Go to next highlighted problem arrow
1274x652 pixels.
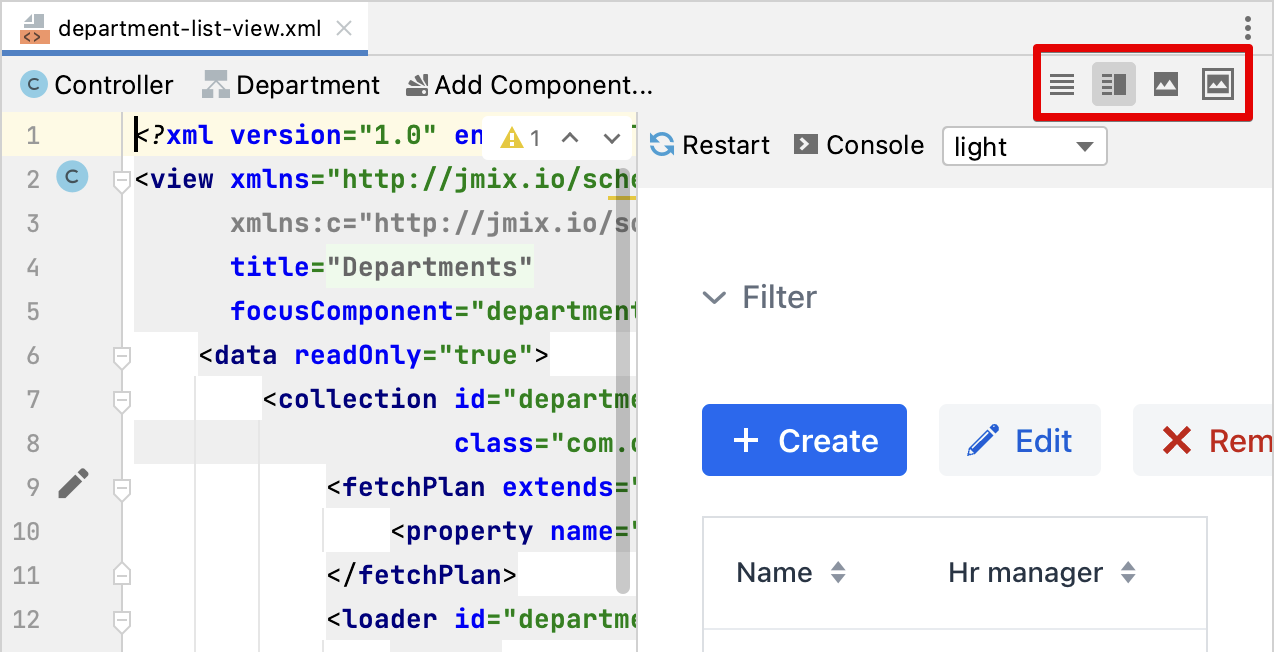[x=613, y=138]
